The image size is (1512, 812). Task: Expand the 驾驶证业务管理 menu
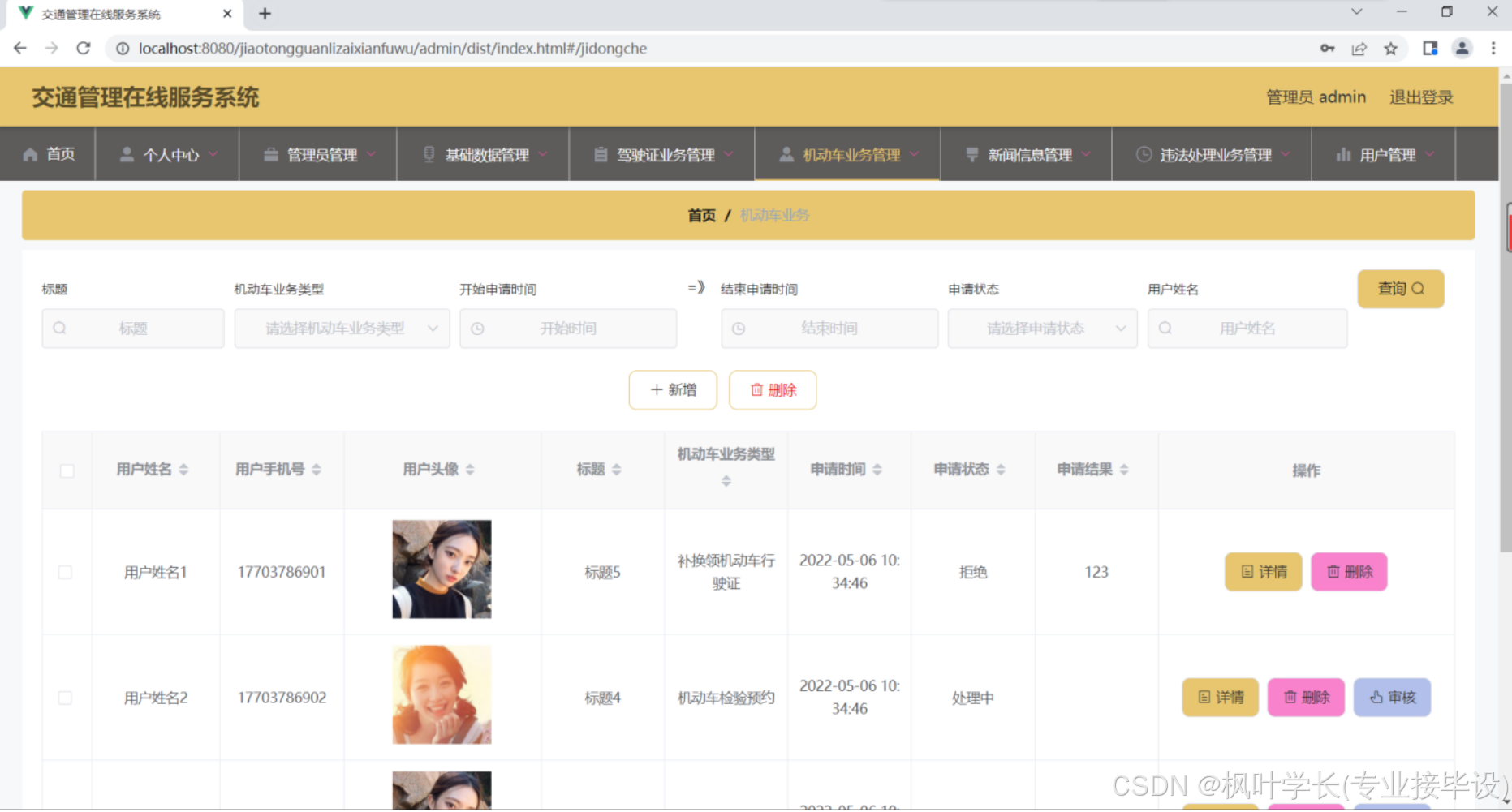tap(662, 154)
